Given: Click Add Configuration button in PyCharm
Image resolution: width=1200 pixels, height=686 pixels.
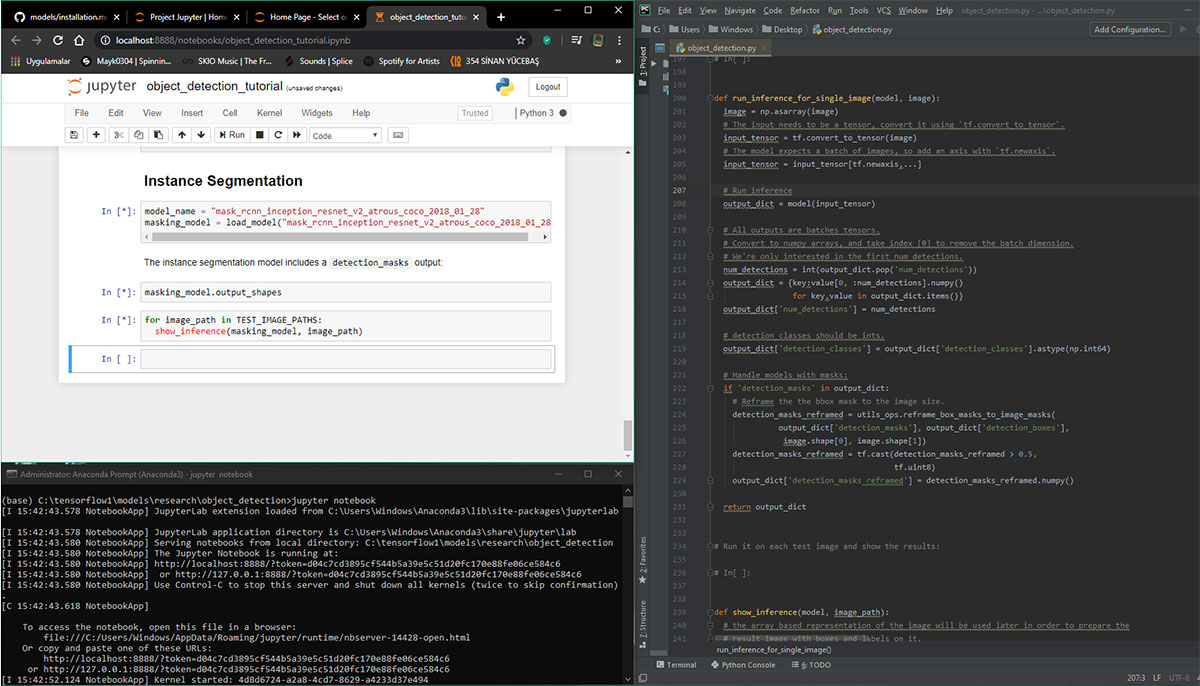Looking at the screenshot, I should tap(1130, 29).
